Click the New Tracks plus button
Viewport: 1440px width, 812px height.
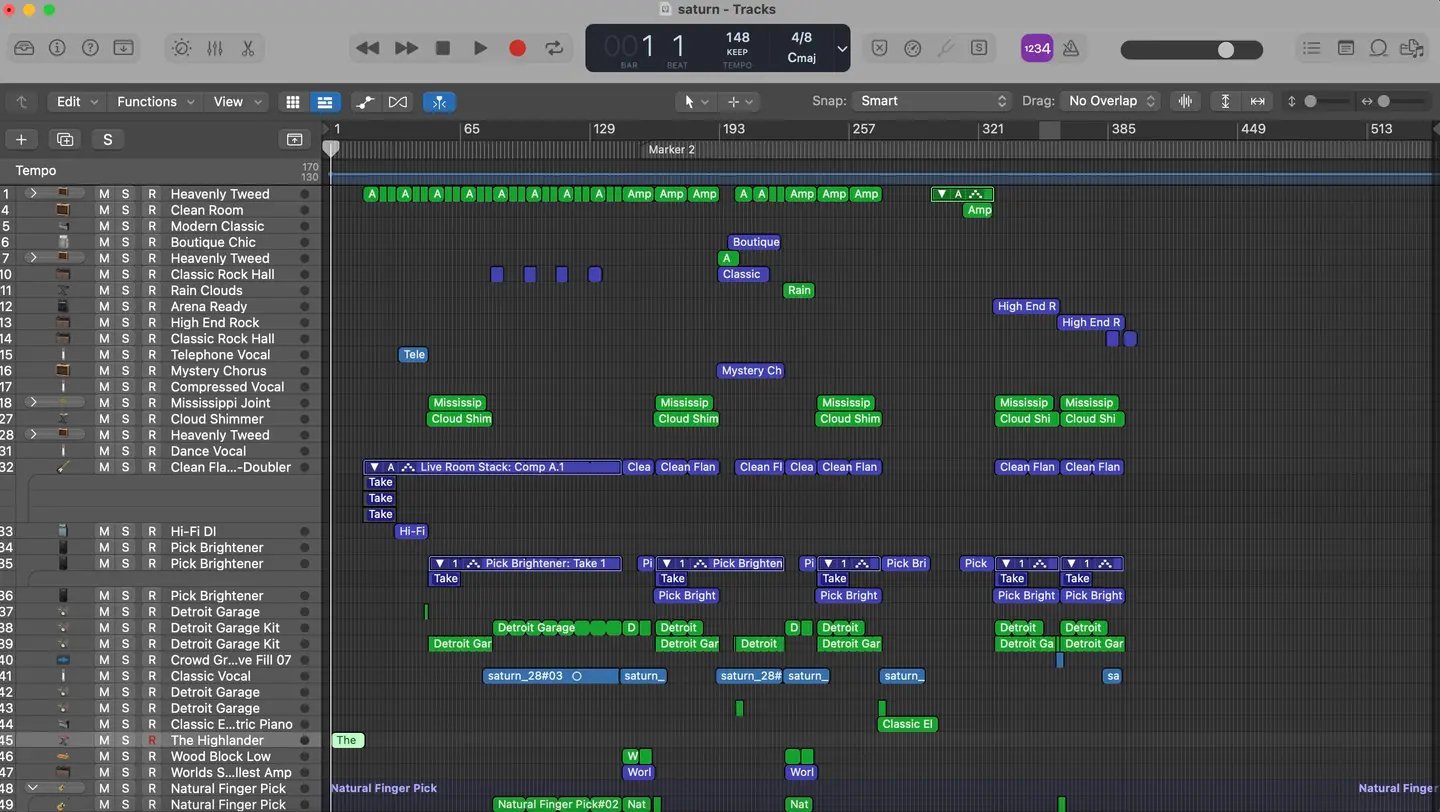[21, 139]
